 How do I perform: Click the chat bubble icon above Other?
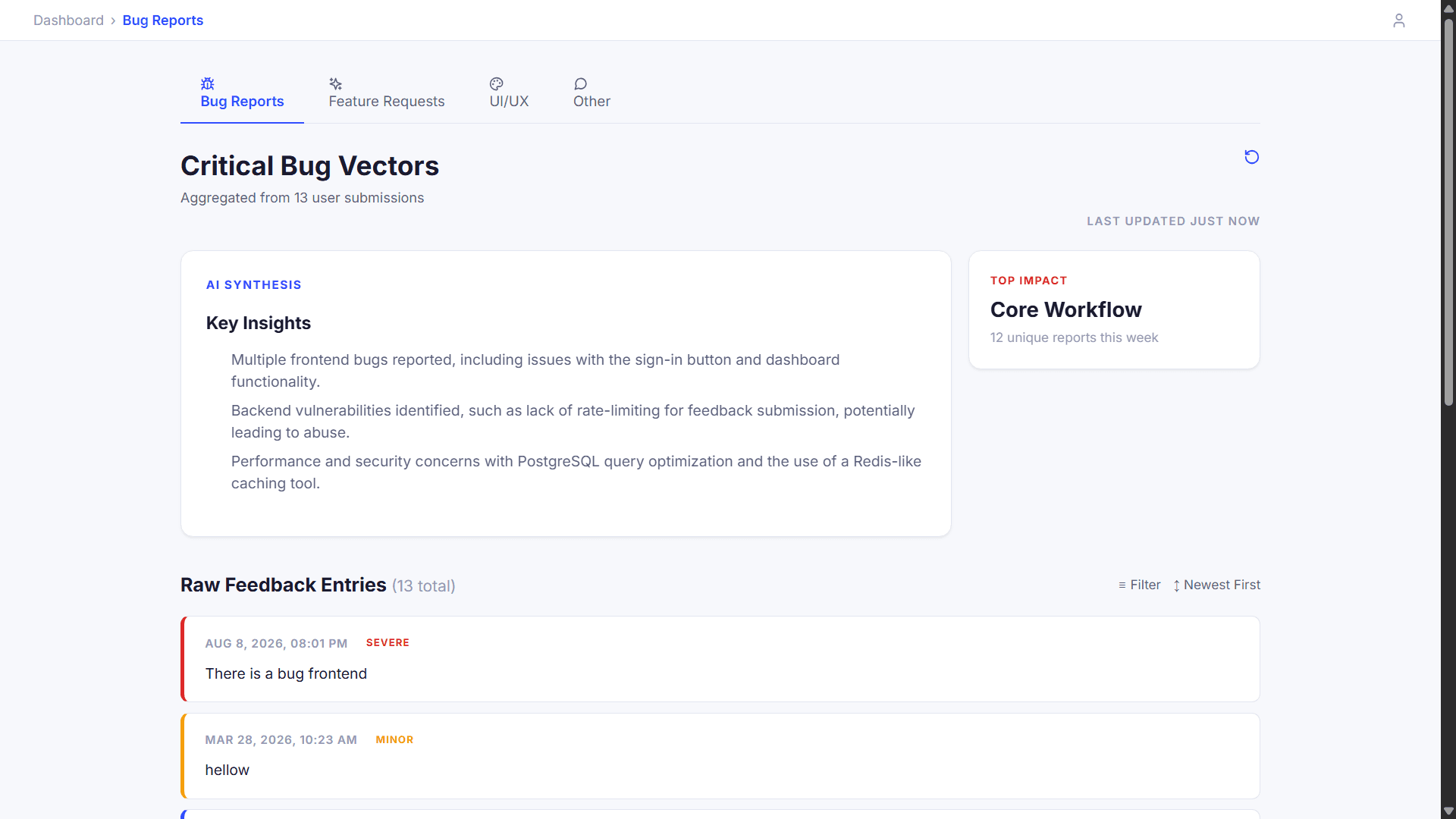[581, 83]
